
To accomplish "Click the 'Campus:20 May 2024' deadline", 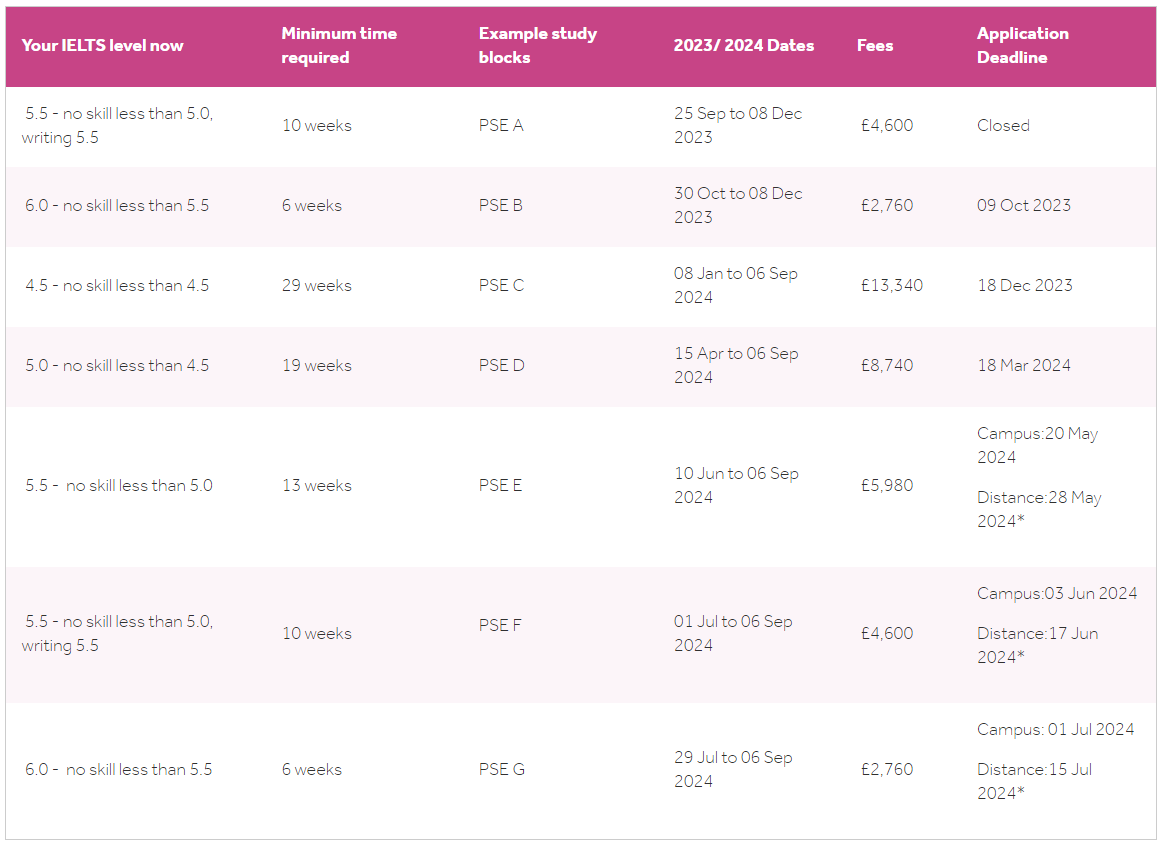I will (x=1038, y=445).
